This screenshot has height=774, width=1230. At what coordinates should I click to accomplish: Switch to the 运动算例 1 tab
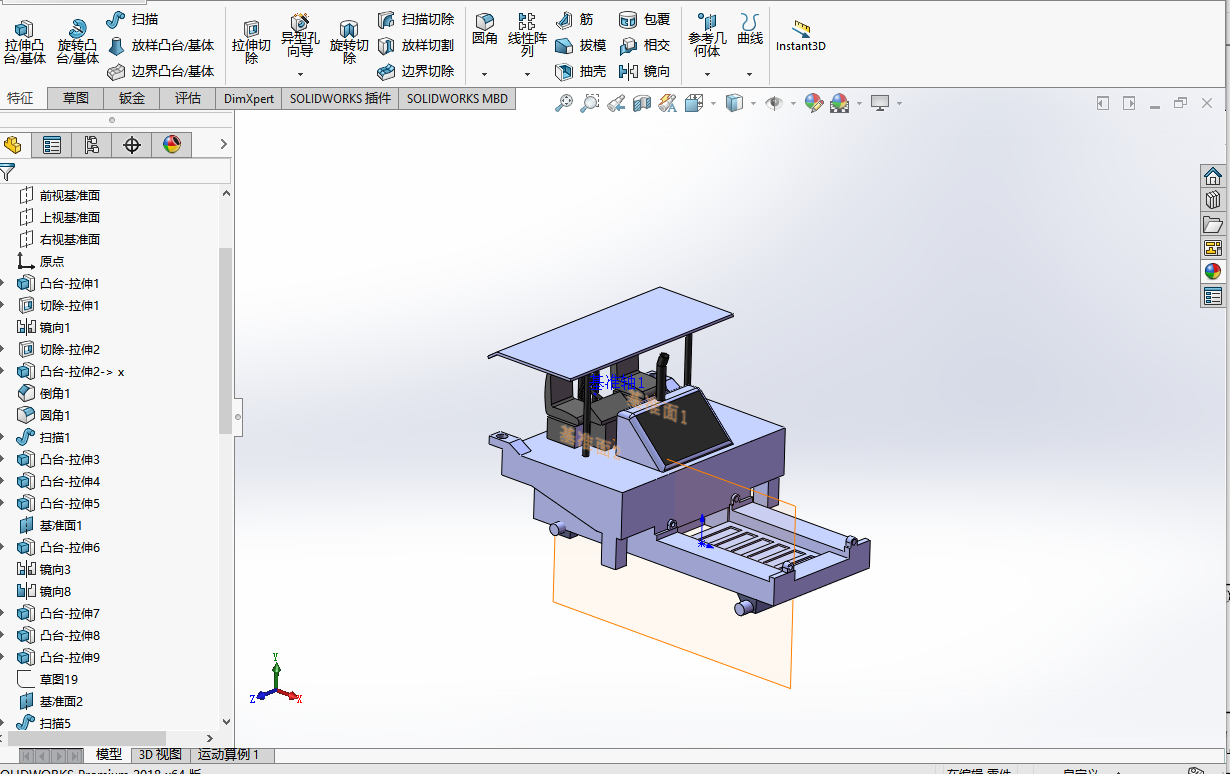coord(228,755)
